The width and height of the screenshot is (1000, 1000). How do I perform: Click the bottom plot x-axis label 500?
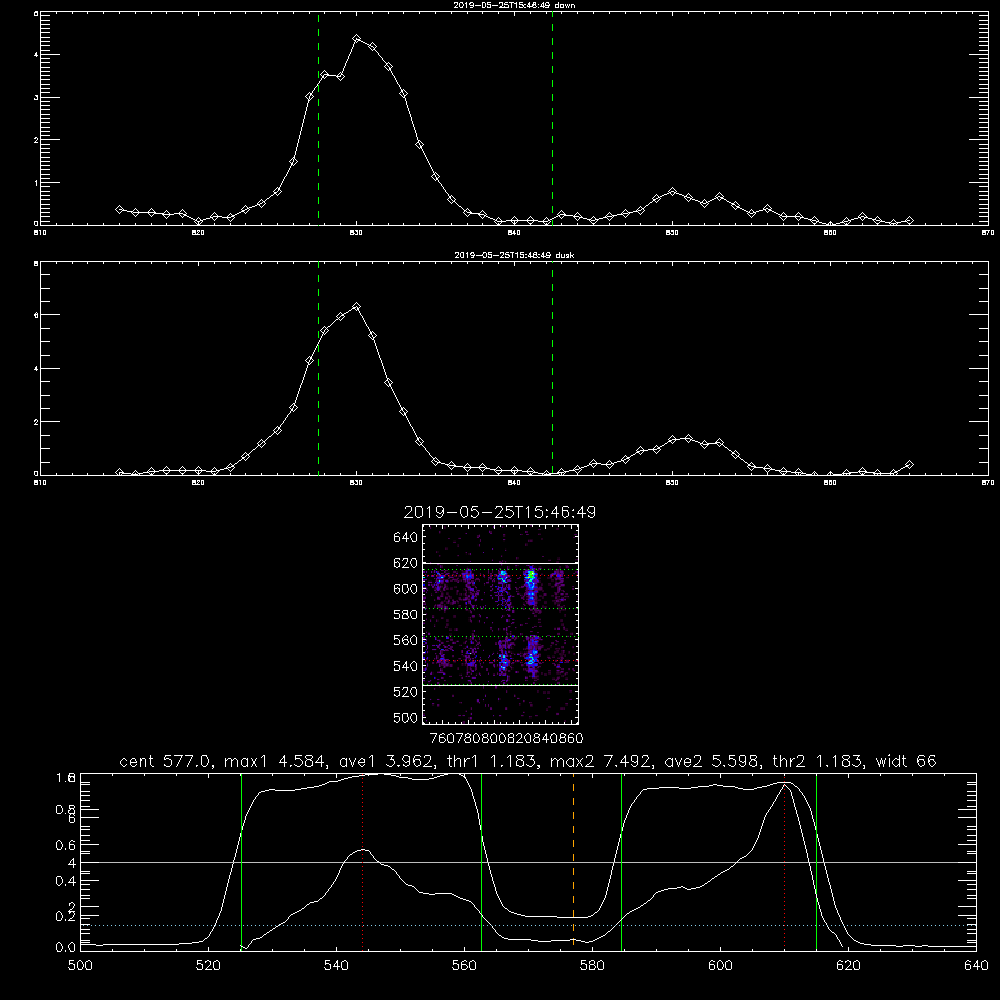(x=80, y=966)
